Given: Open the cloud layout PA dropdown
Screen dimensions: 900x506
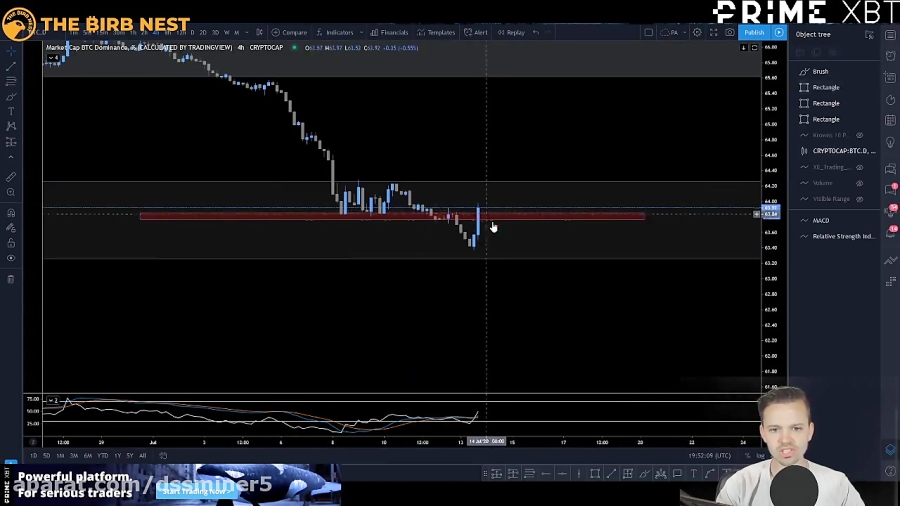Looking at the screenshot, I should (673, 33).
